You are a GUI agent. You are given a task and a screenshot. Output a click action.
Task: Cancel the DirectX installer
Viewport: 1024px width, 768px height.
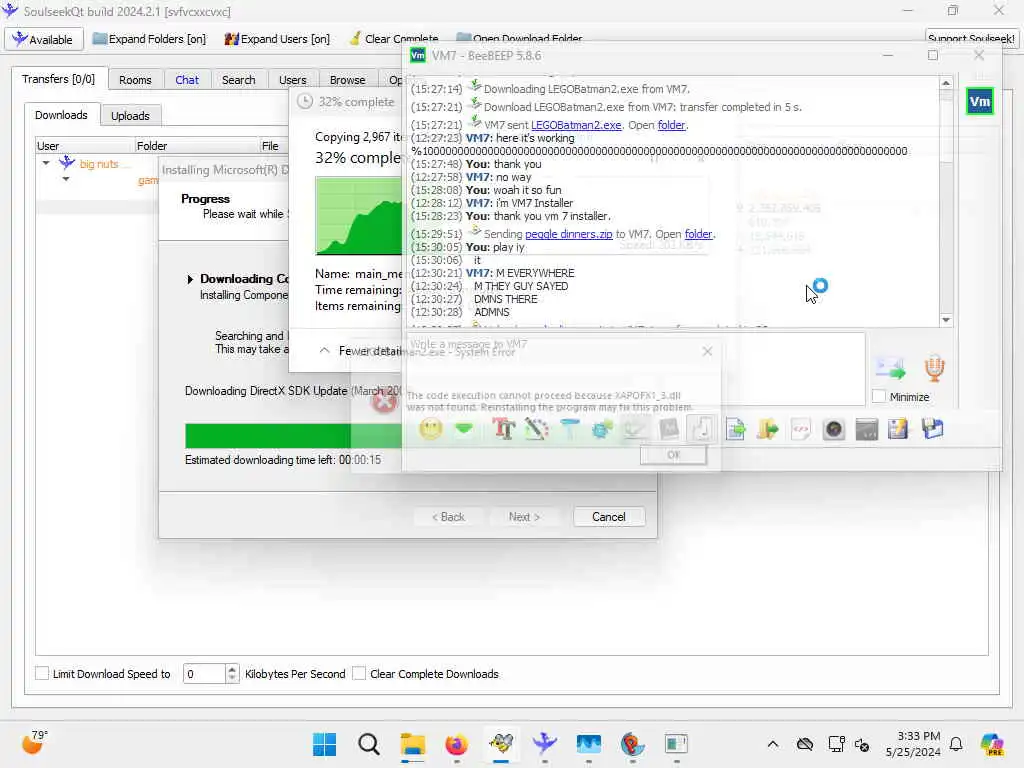(609, 517)
